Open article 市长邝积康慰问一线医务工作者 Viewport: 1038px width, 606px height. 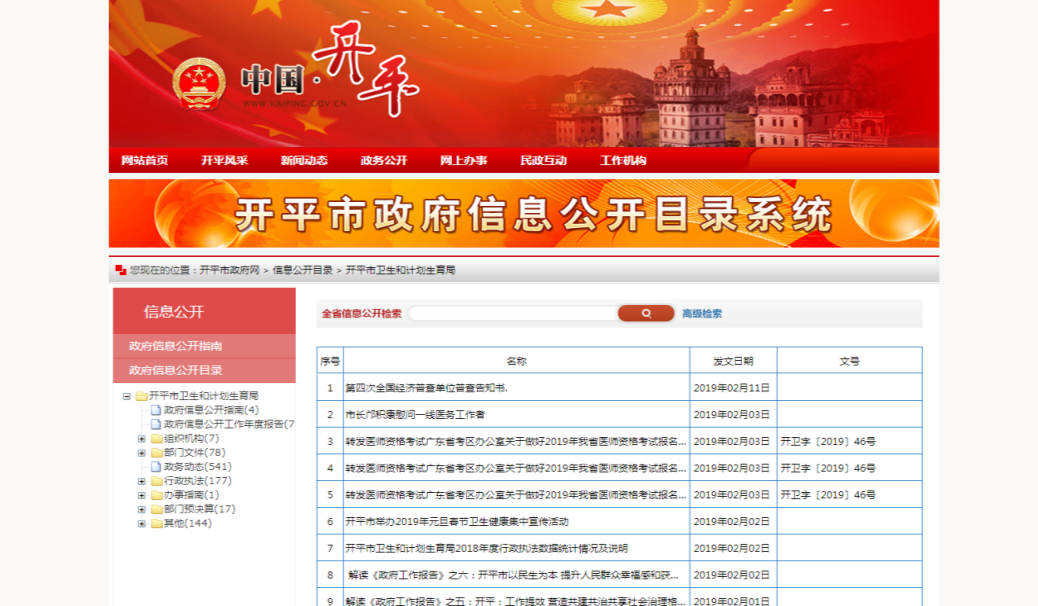pyautogui.click(x=415, y=414)
